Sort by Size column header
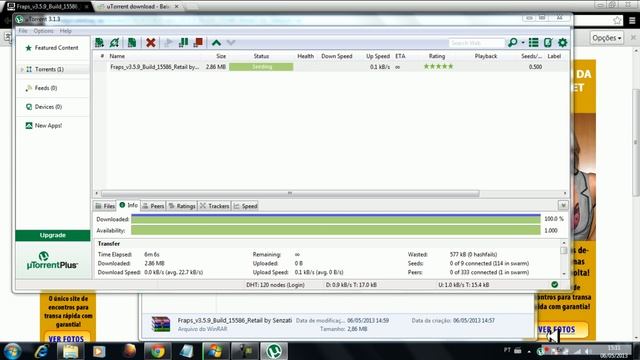 tap(221, 56)
